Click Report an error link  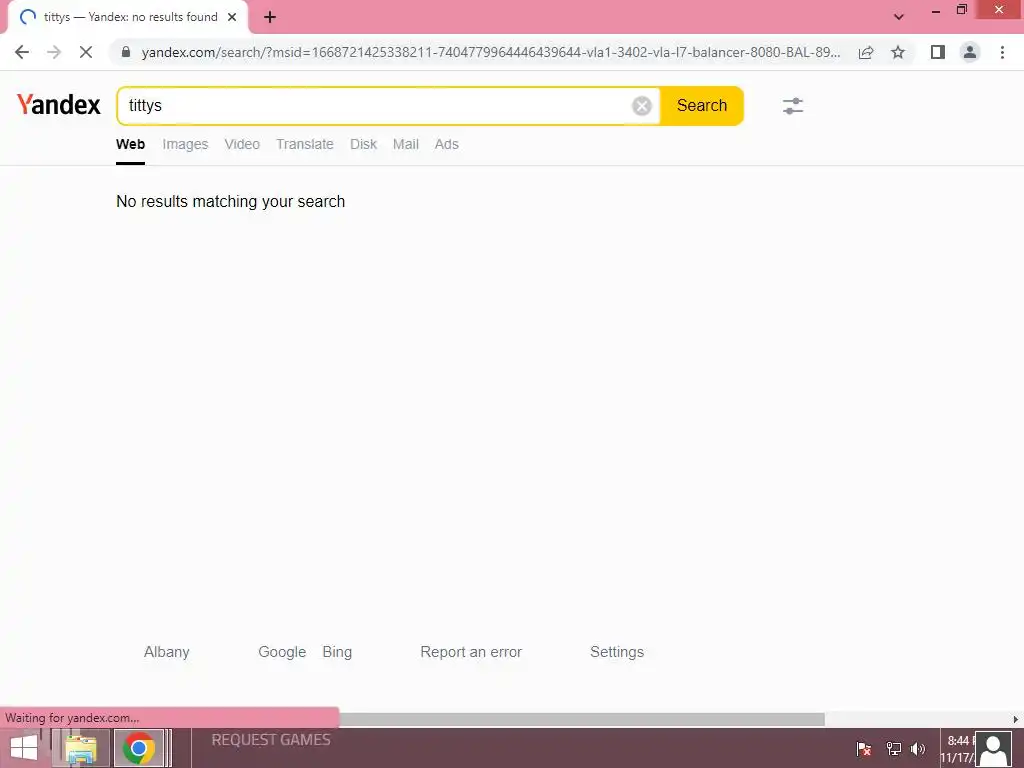(471, 652)
